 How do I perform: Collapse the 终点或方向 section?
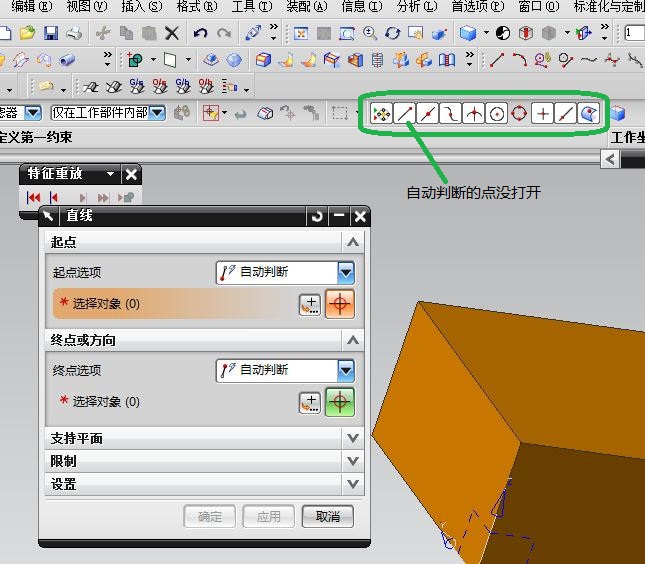click(x=353, y=340)
